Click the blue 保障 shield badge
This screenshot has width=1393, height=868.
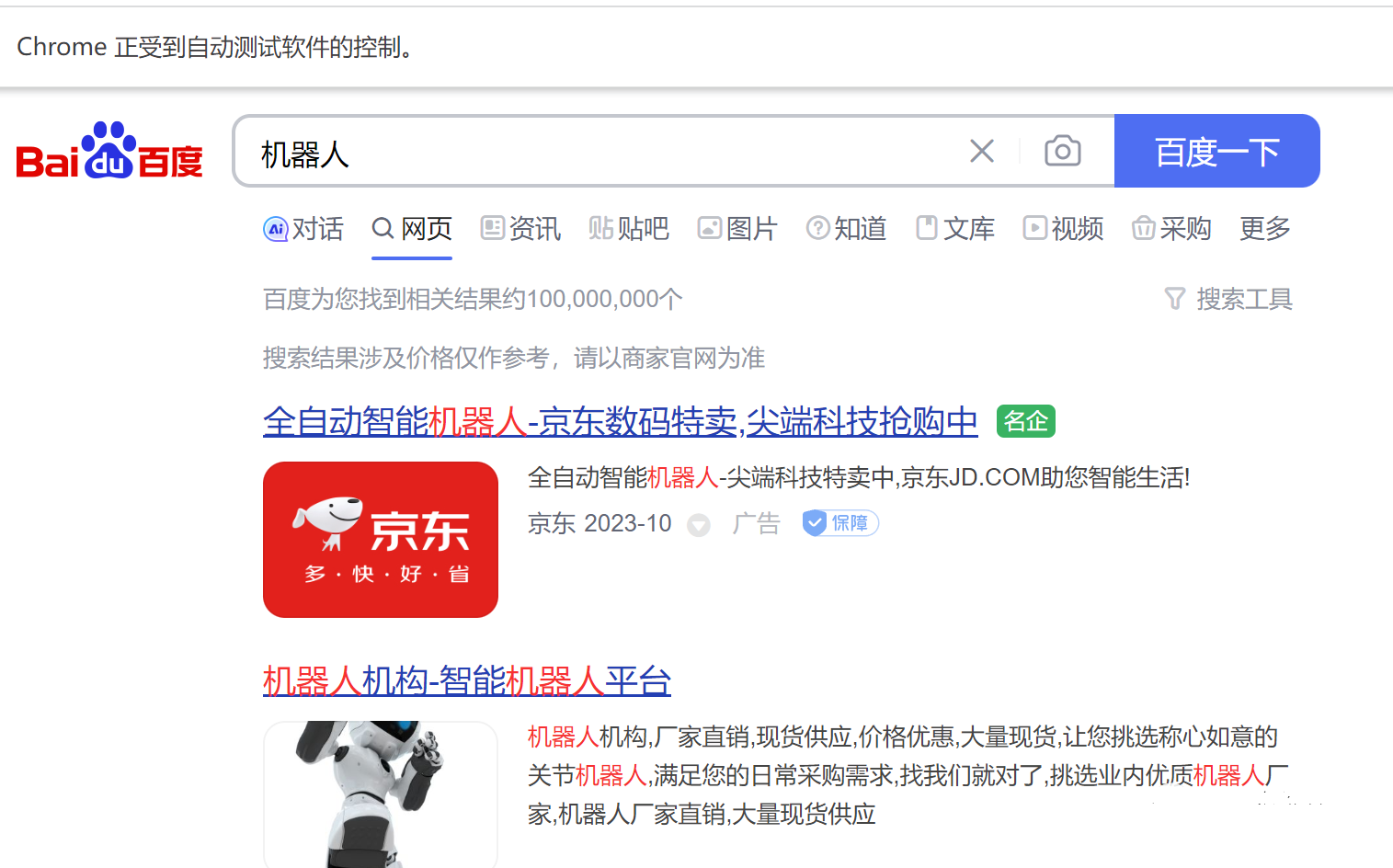pyautogui.click(x=840, y=523)
